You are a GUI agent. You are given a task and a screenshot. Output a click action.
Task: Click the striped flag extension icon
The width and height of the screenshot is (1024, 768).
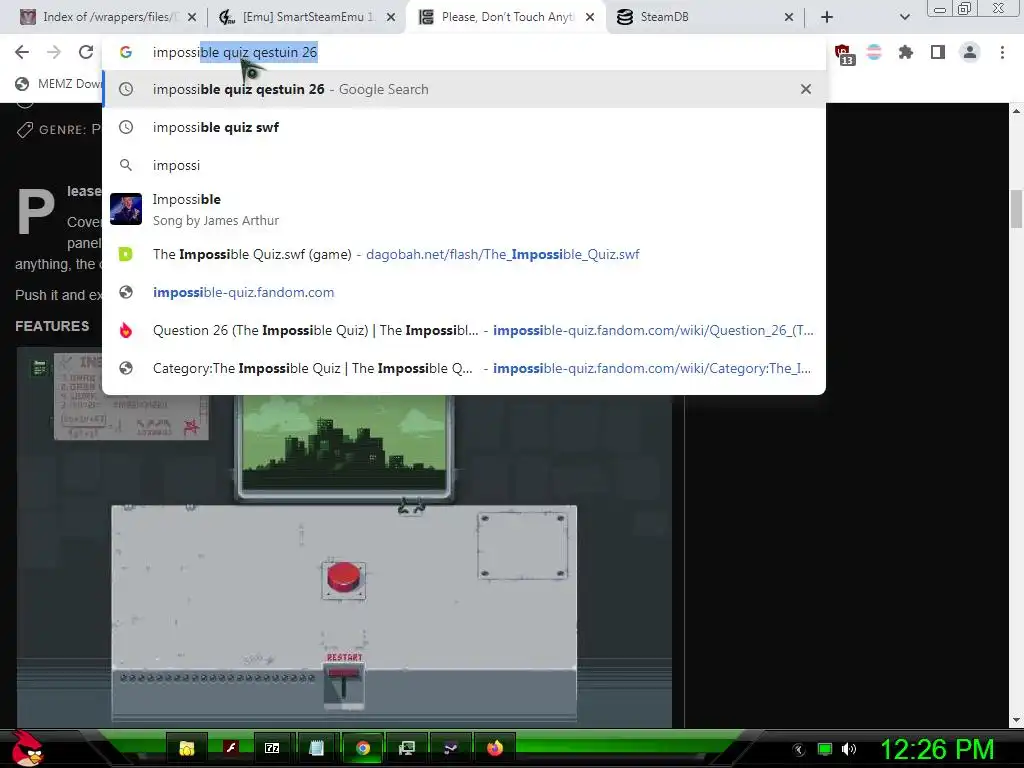[874, 52]
